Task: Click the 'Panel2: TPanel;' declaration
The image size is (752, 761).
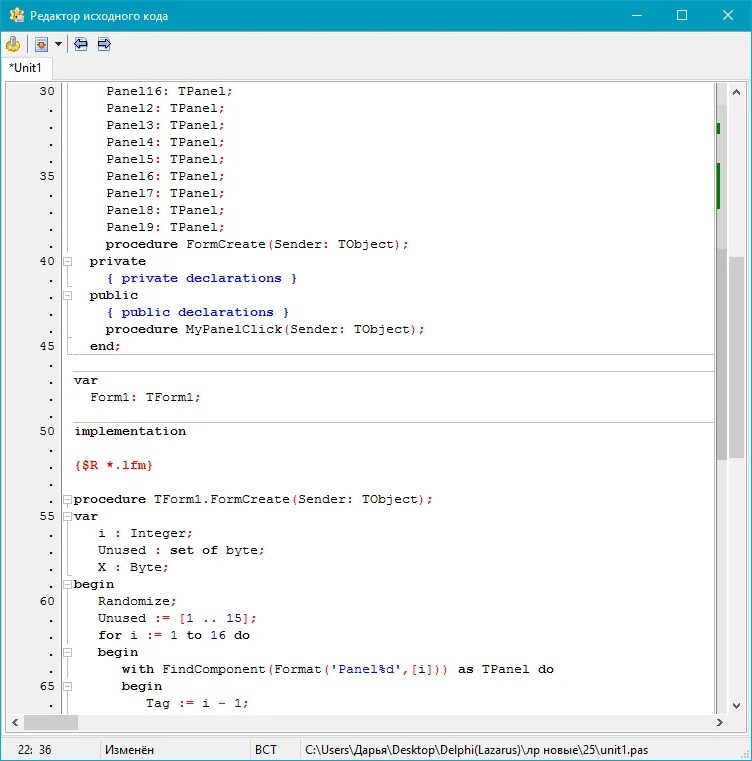Action: 166,108
